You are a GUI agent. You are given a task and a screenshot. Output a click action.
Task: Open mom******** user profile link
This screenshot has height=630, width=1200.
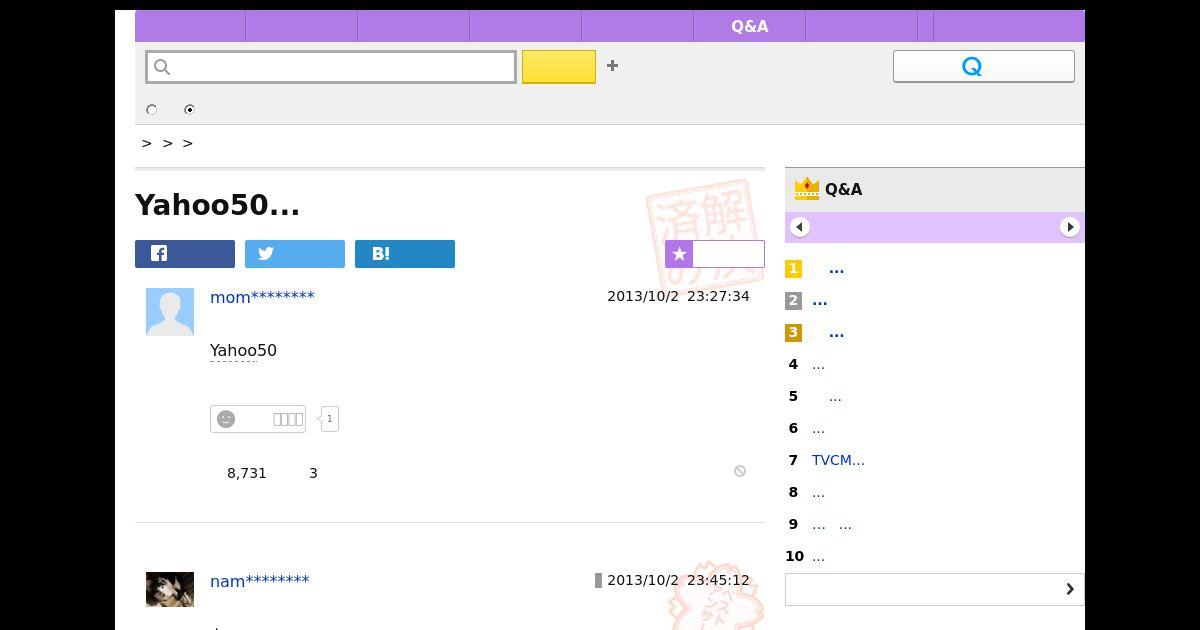(262, 297)
